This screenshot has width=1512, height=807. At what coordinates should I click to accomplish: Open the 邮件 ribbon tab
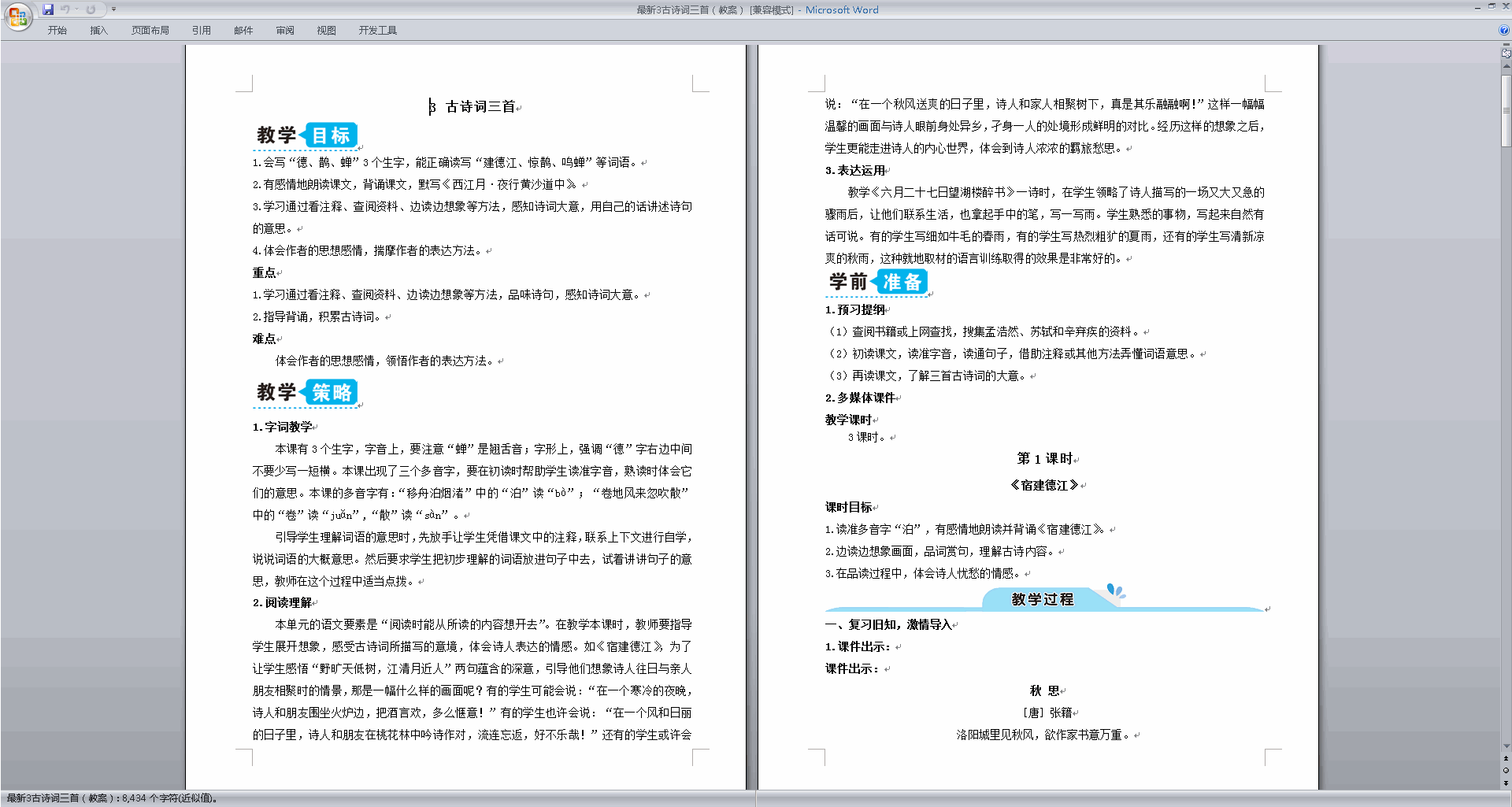[243, 31]
